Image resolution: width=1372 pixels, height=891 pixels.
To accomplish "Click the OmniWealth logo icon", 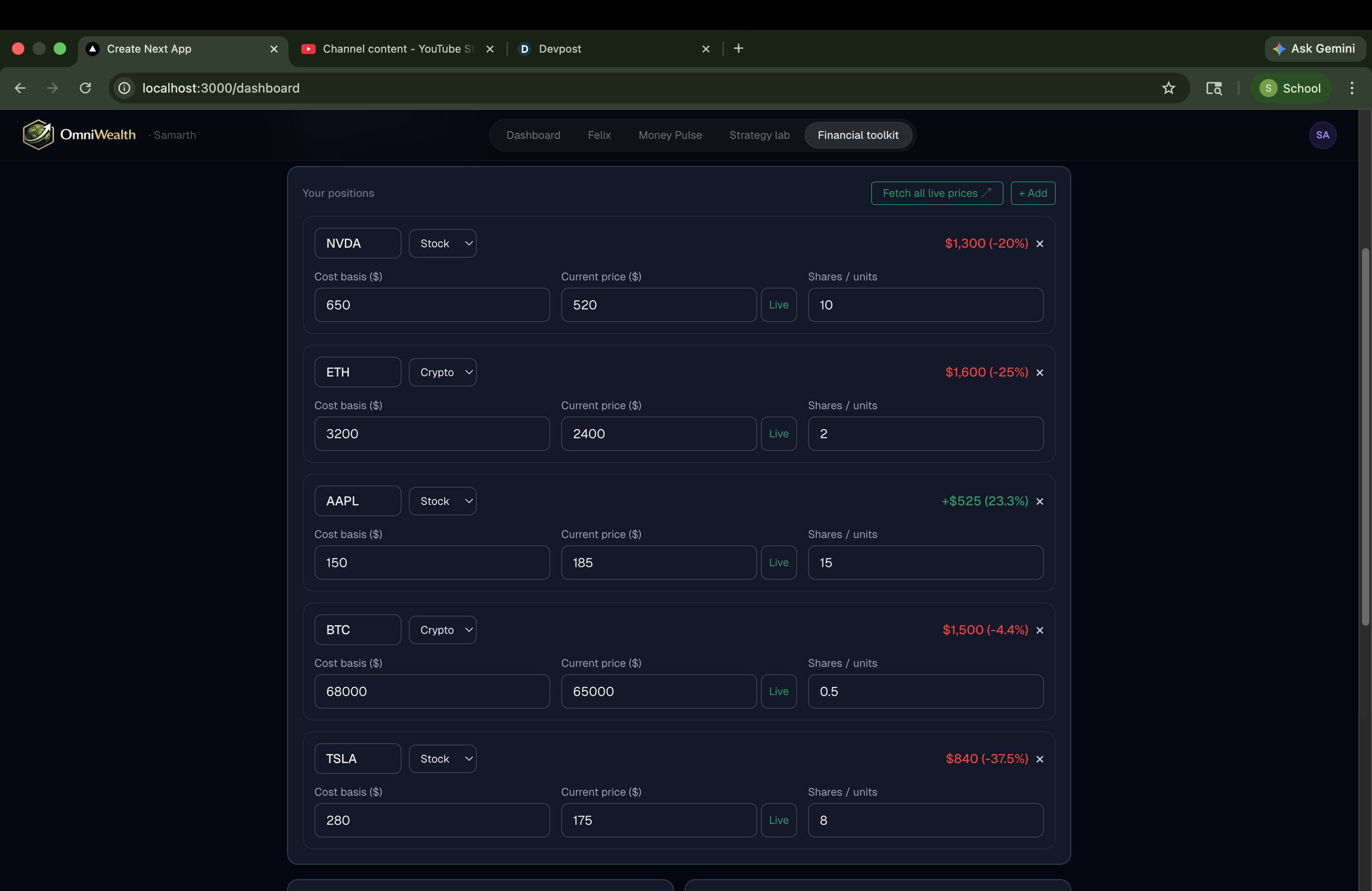I will [x=38, y=134].
